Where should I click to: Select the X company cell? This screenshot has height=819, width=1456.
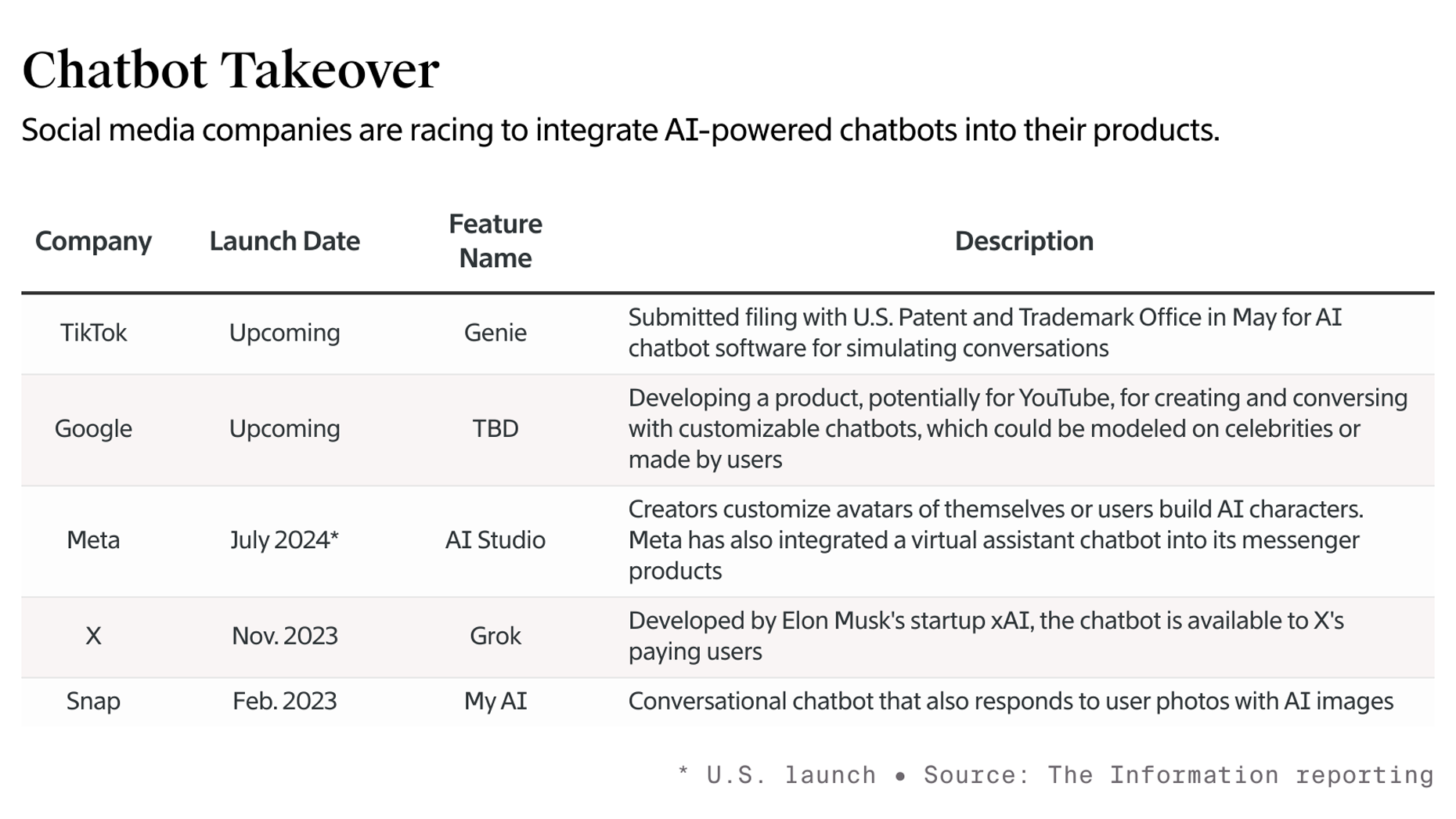click(93, 636)
